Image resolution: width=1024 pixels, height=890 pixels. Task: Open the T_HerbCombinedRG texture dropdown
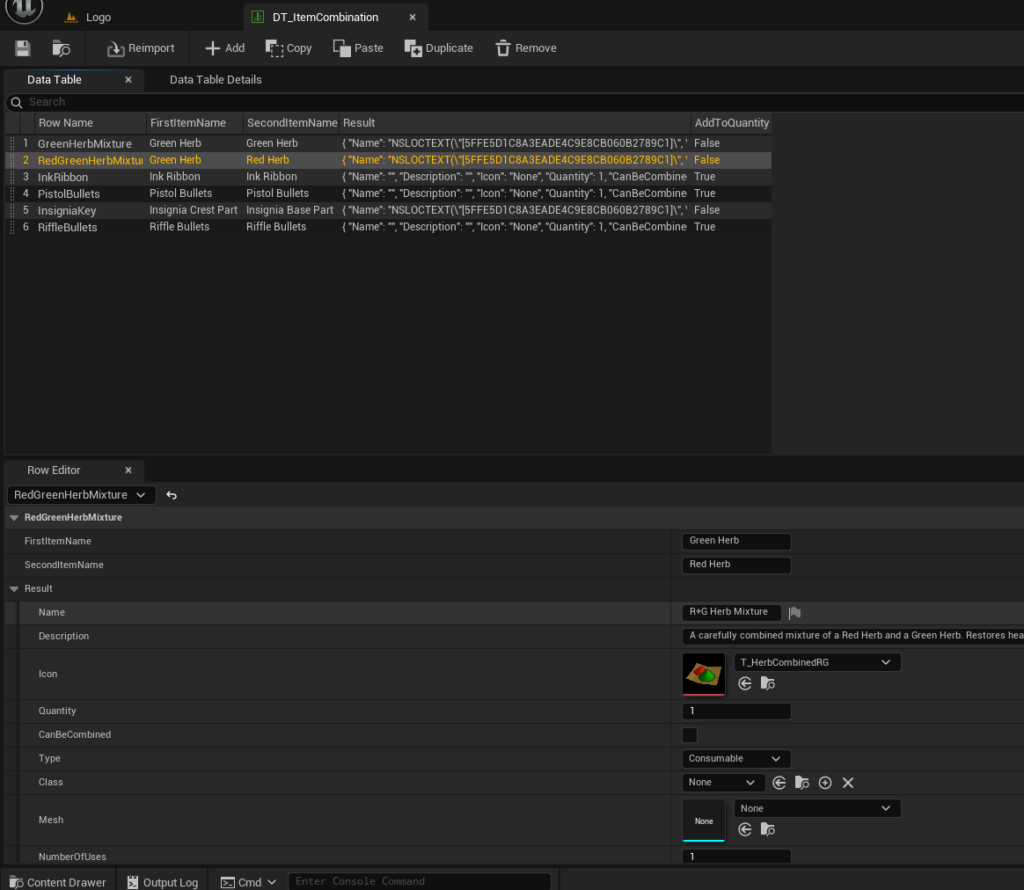click(817, 662)
